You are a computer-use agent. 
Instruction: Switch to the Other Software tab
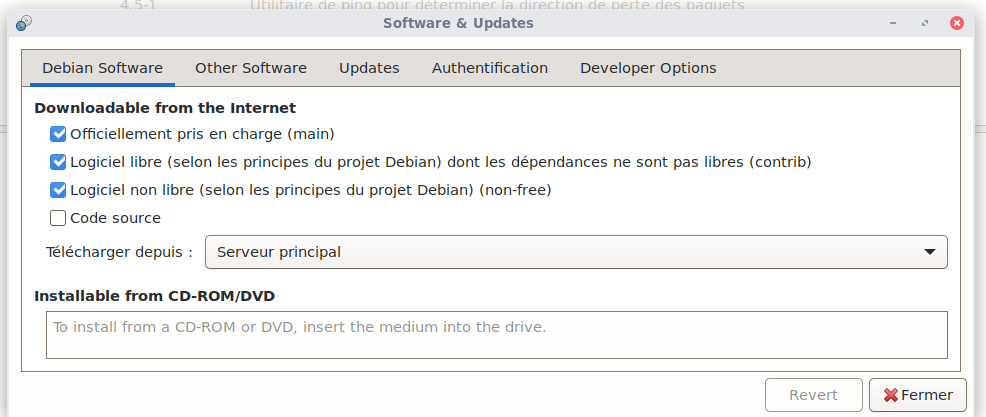(250, 68)
